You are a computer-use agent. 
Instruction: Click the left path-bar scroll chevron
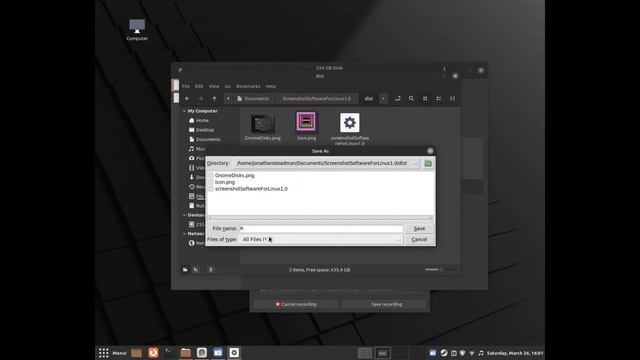click(228, 98)
